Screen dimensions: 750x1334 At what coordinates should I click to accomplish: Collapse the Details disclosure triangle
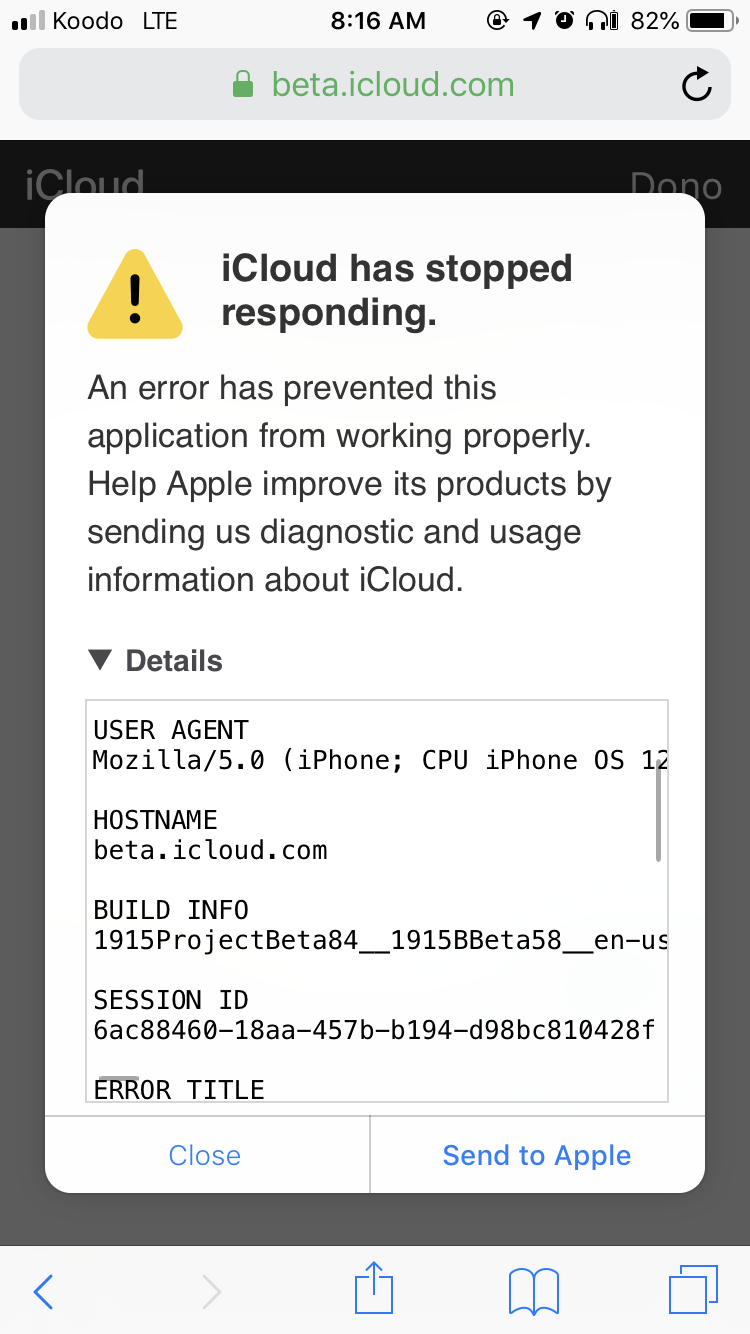tap(100, 660)
